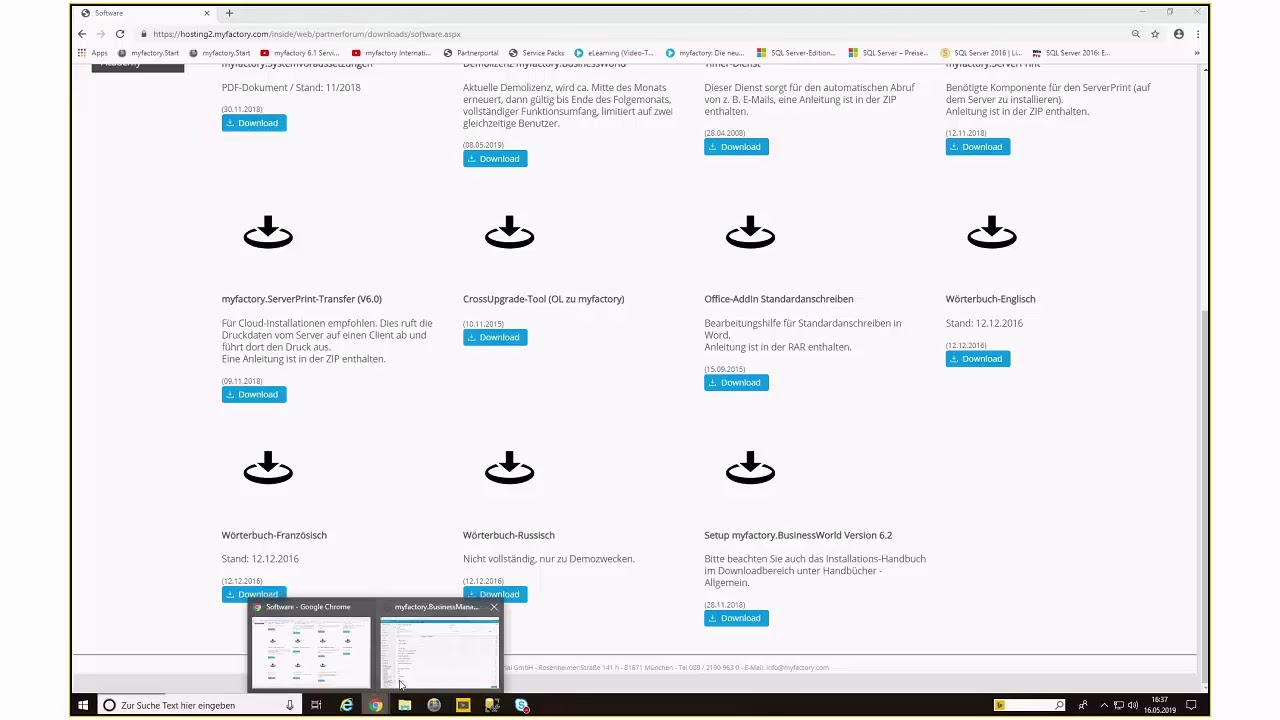Open the volume control in tray
Viewport: 1280px width, 720px height.
tap(1133, 705)
